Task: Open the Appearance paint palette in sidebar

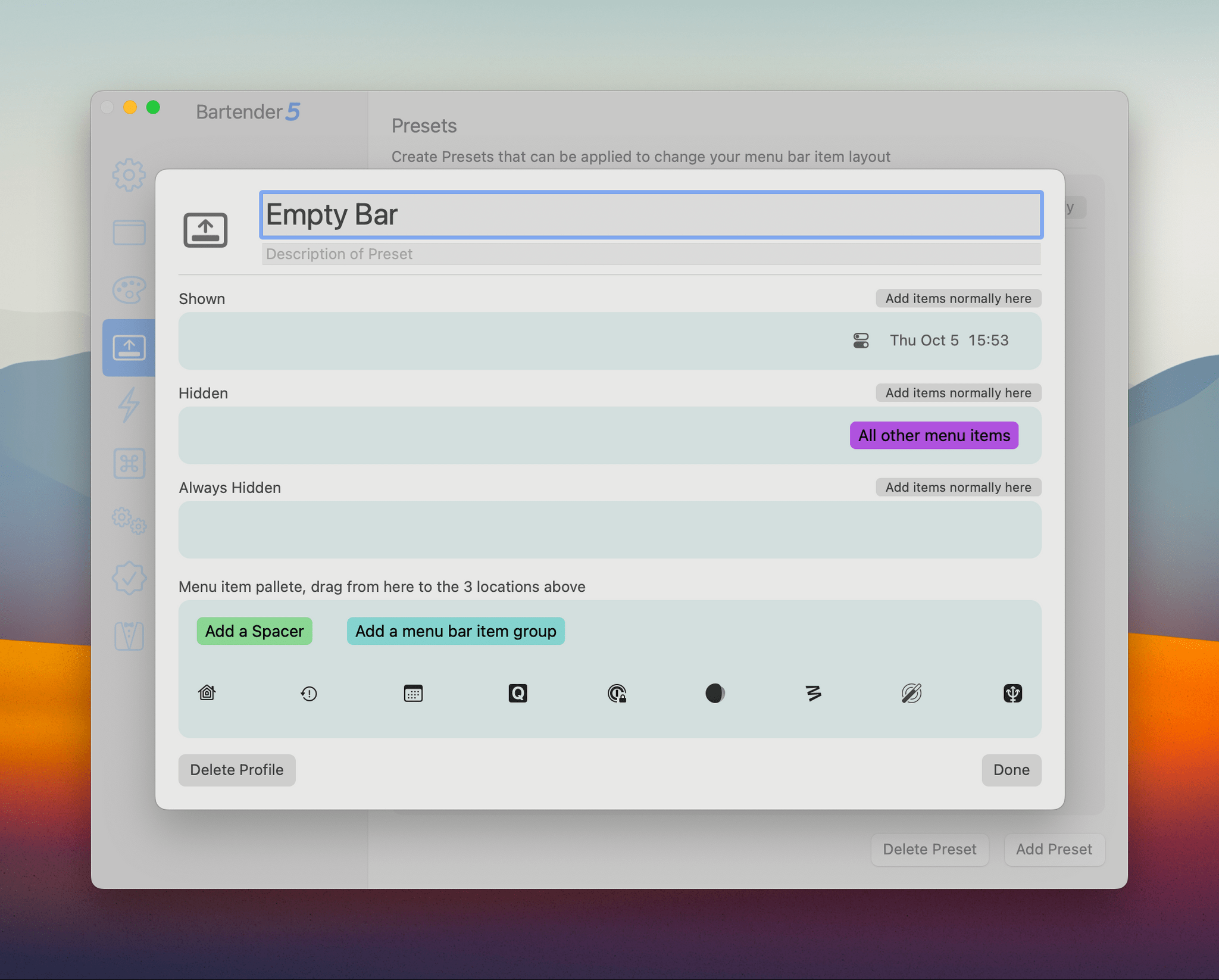Action: 129,290
